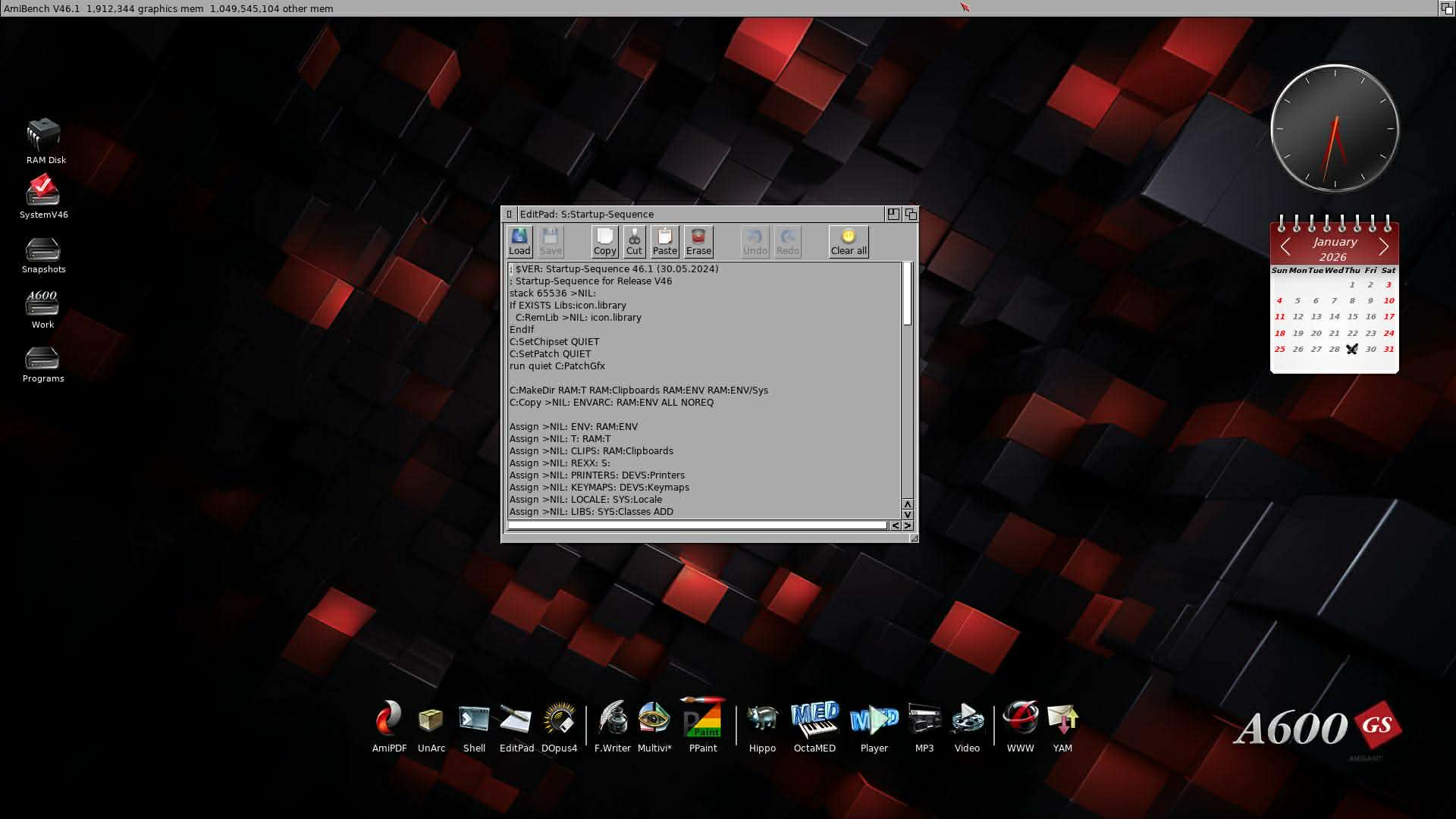Select January 15 on the calendar
Viewport: 1456px width, 819px height.
click(x=1352, y=317)
